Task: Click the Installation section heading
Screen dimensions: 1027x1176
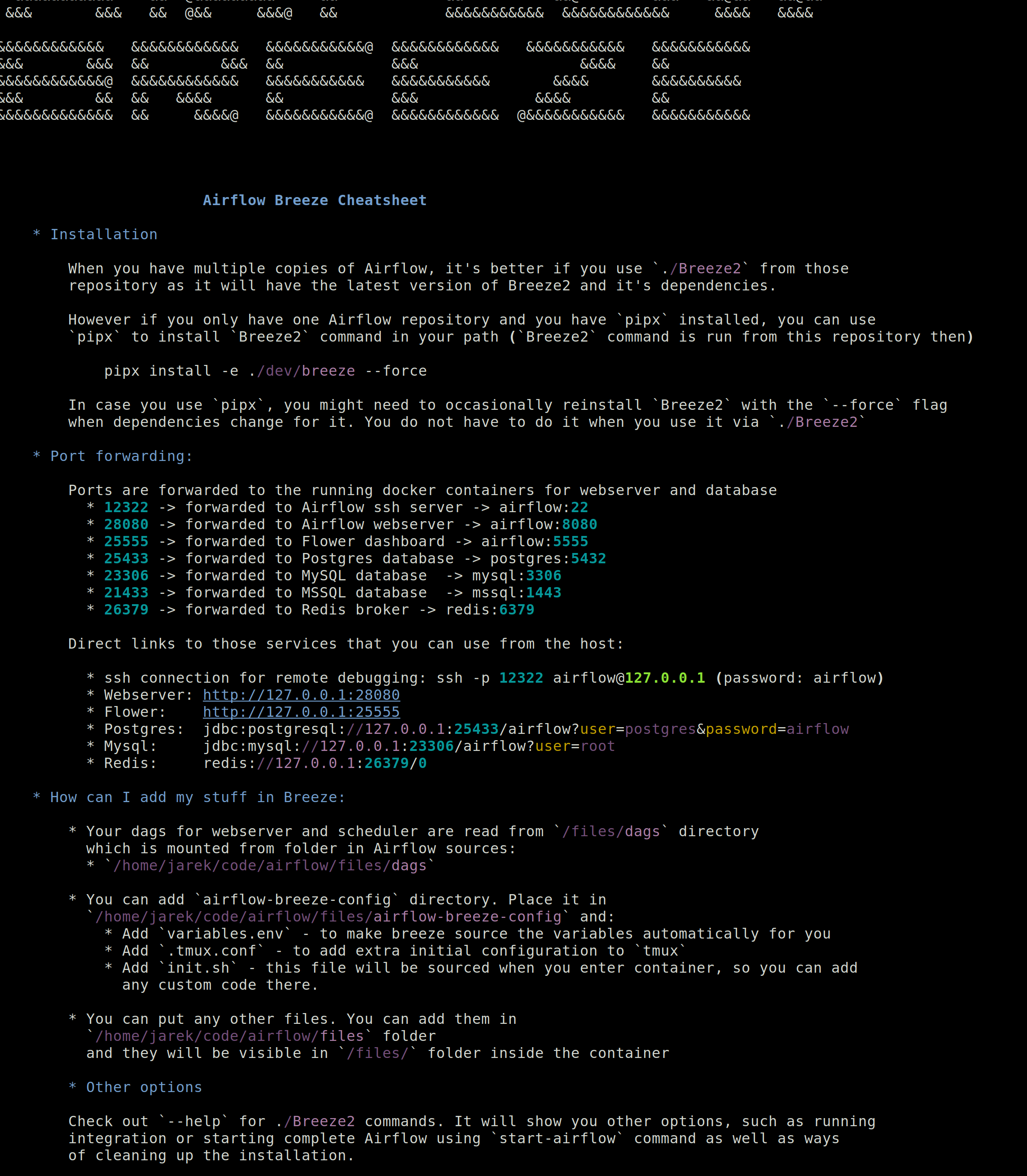Action: [103, 234]
